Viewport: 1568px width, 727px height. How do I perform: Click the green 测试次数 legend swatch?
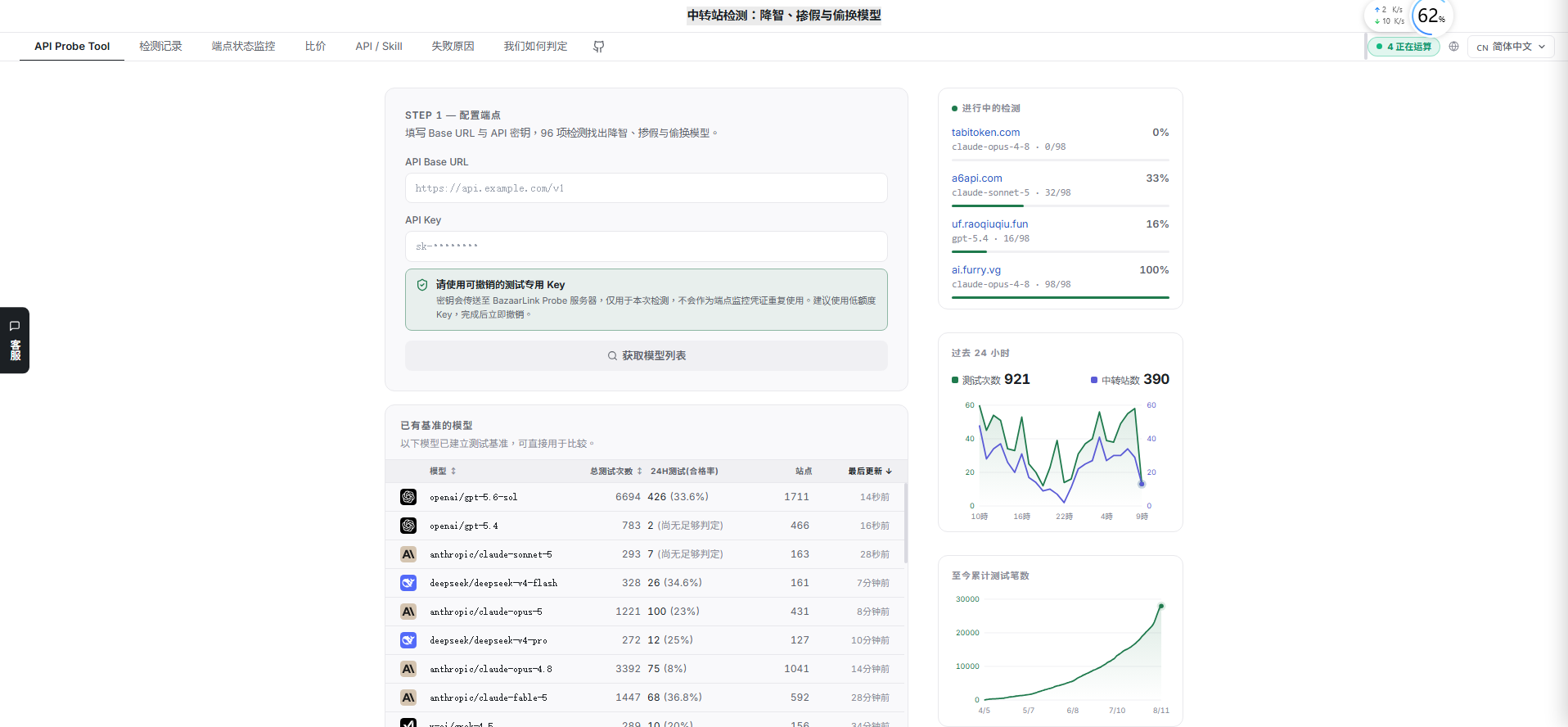[955, 380]
